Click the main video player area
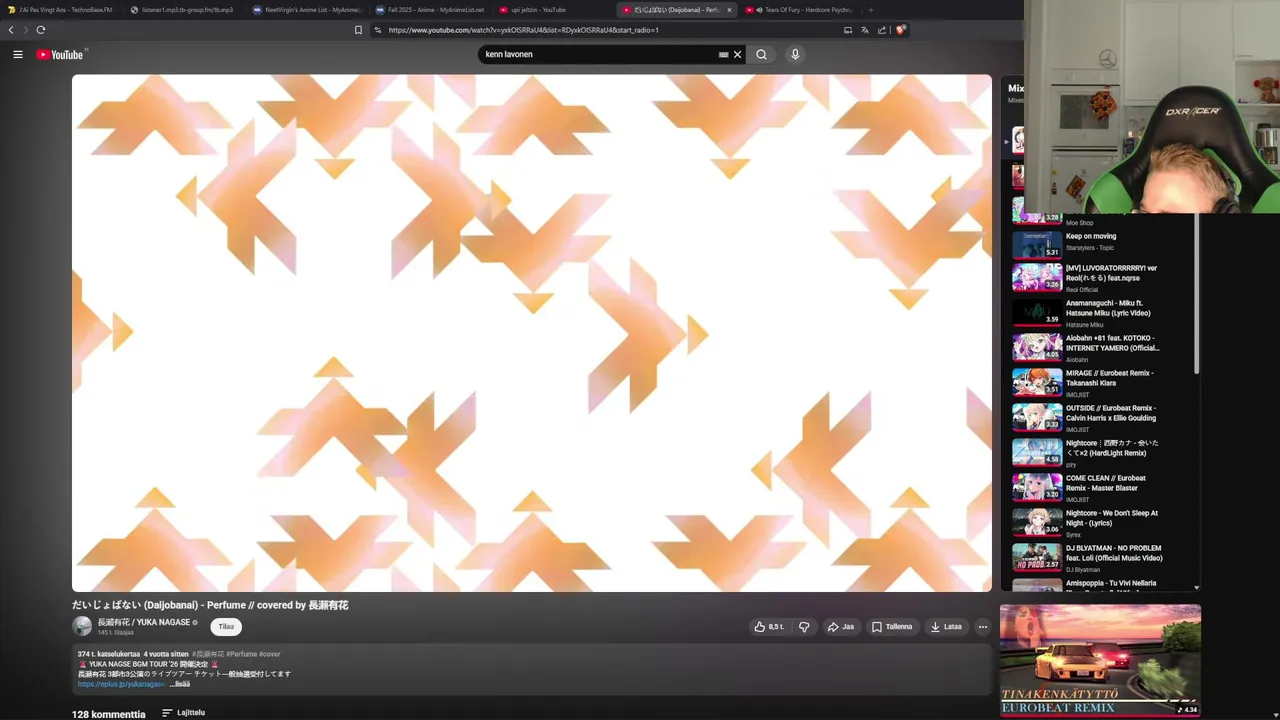The width and height of the screenshot is (1280, 720). 532,333
